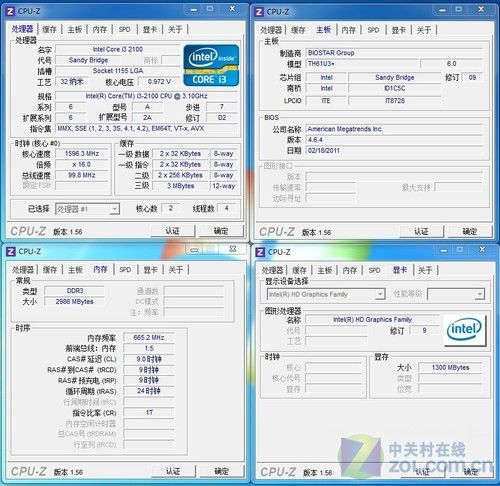
Task: Click the processor name field Intel Core i3 2100
Action: pyautogui.click(x=118, y=49)
